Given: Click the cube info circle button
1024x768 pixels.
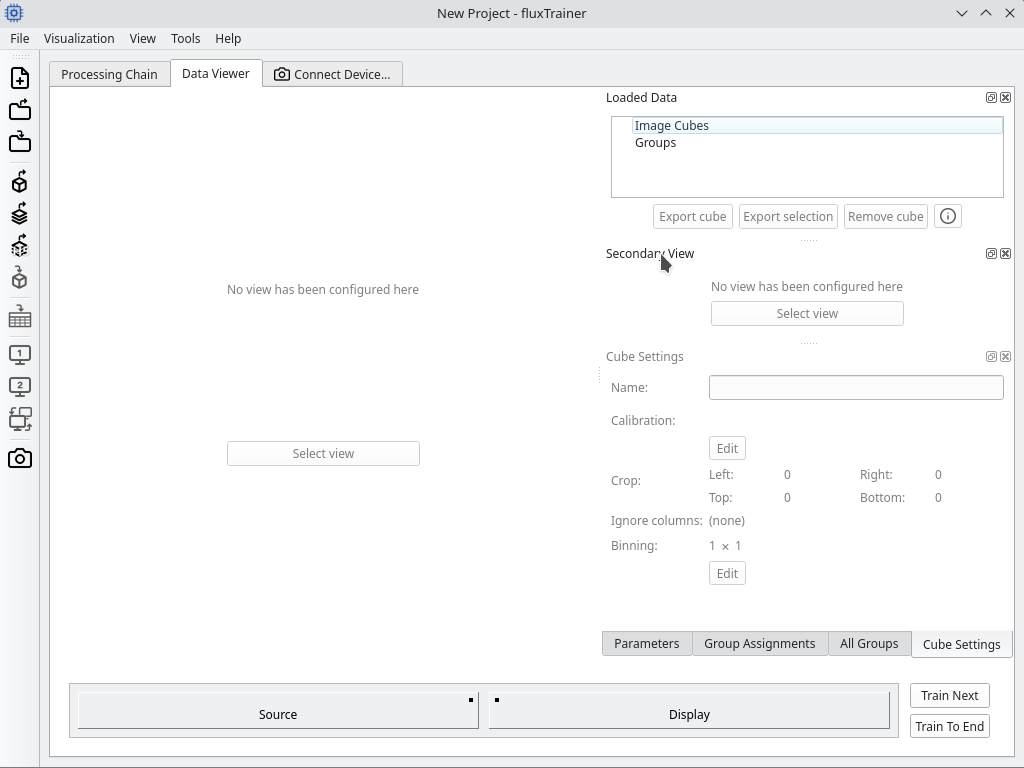Looking at the screenshot, I should pos(948,216).
